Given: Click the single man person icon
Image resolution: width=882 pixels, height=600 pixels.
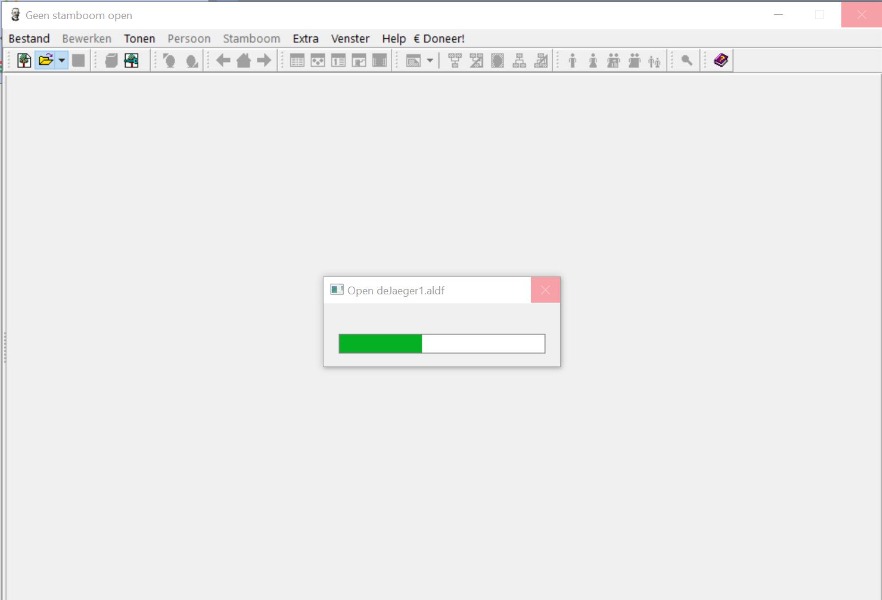Looking at the screenshot, I should (x=573, y=61).
